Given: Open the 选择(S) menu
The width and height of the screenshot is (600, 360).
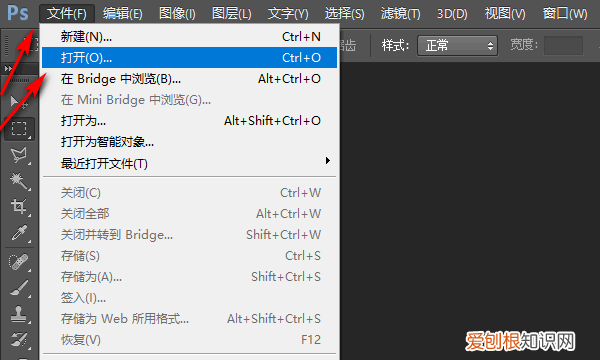Looking at the screenshot, I should click(344, 14).
